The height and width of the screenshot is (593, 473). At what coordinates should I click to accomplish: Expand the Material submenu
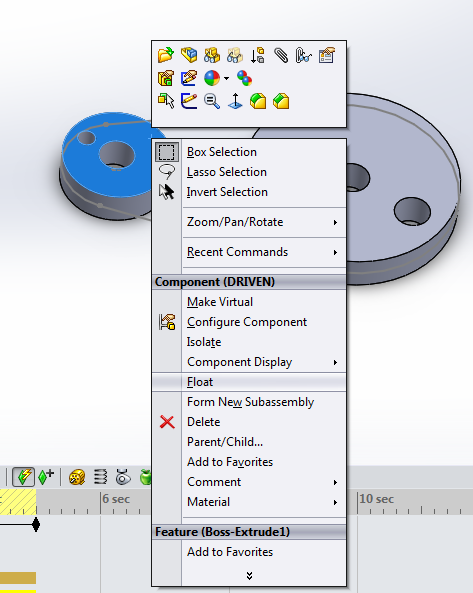click(249, 502)
